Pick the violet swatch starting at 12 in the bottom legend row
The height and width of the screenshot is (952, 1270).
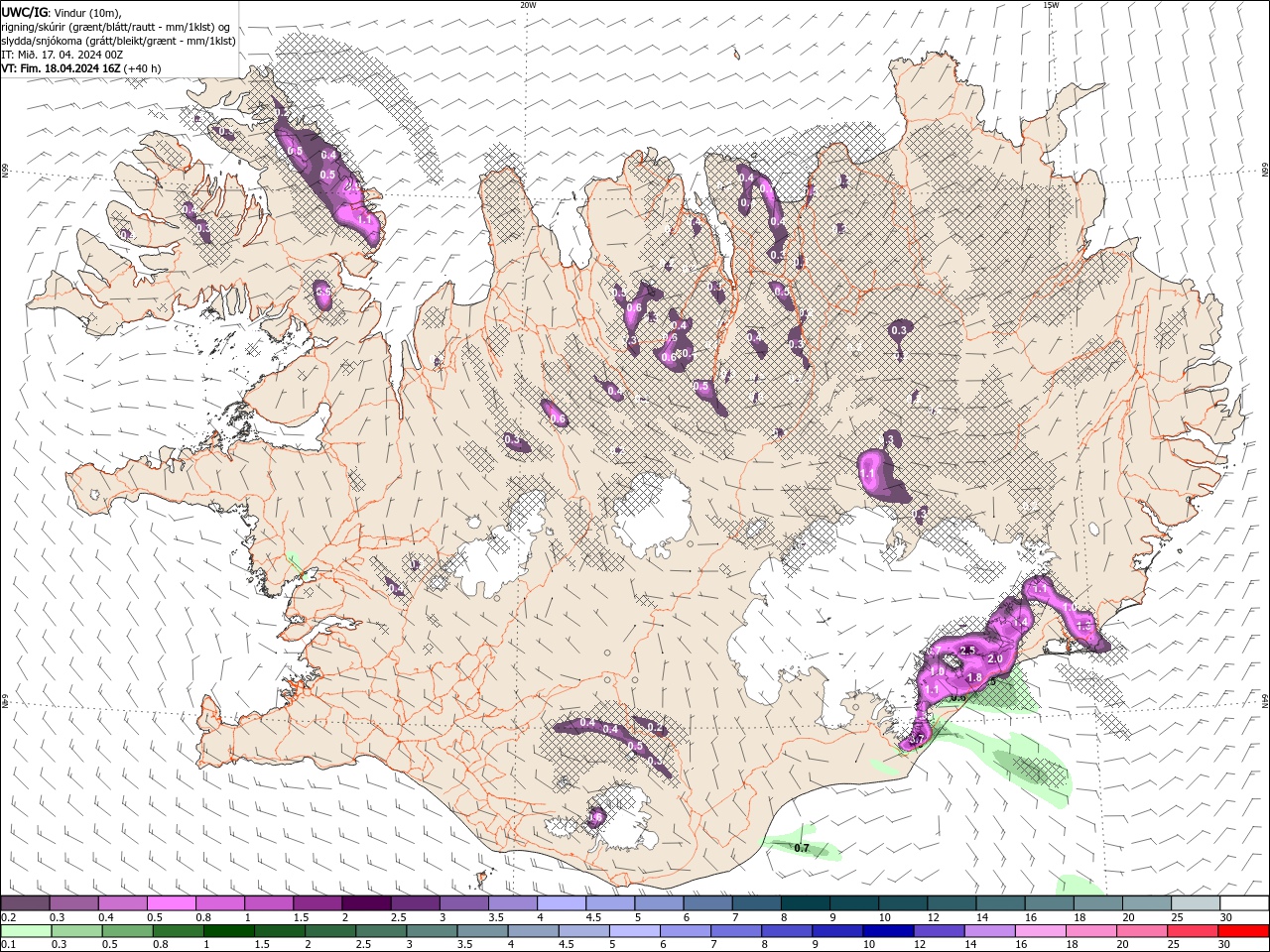coord(939,931)
